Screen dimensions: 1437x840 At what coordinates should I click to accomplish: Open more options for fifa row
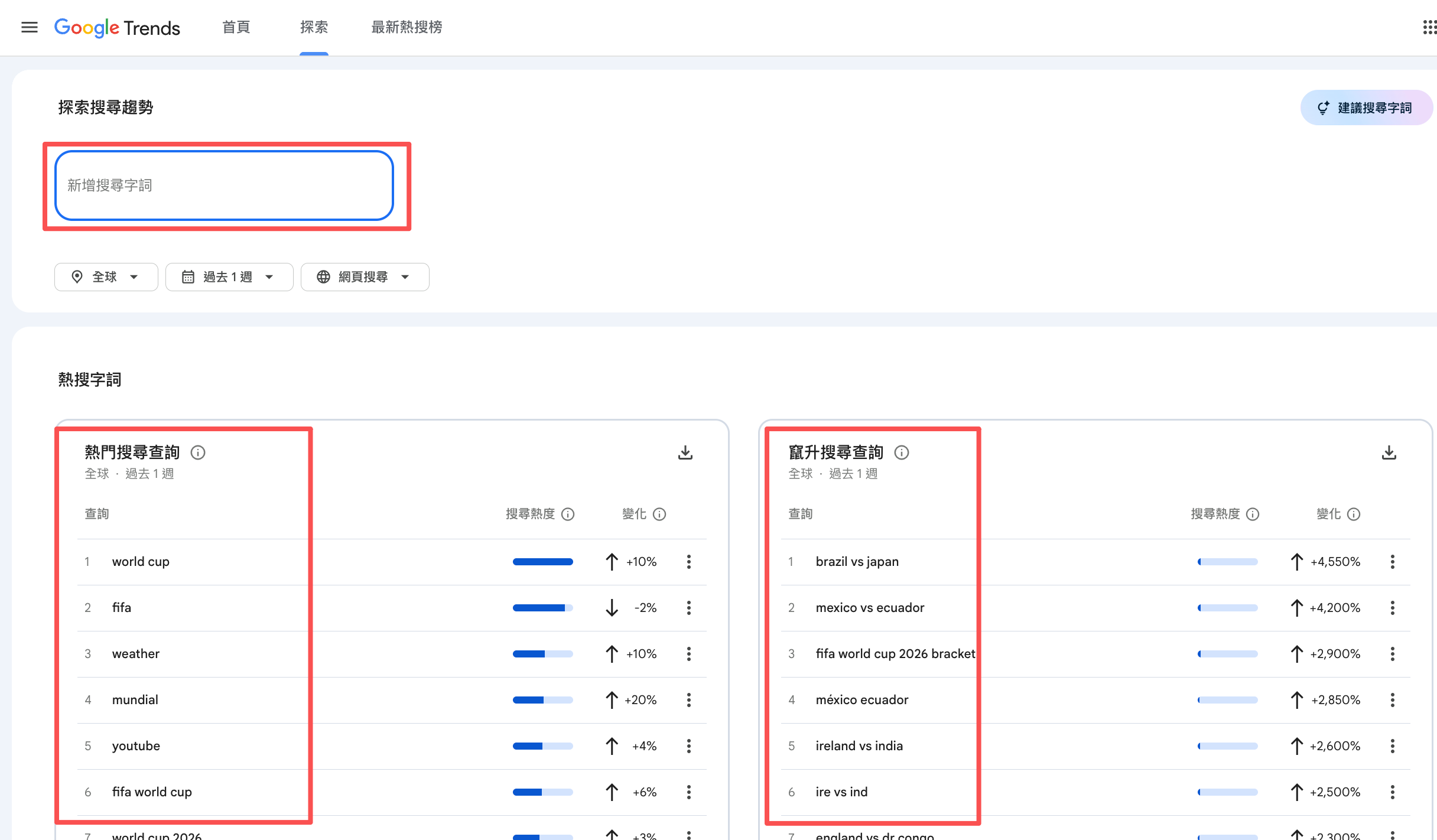[689, 608]
